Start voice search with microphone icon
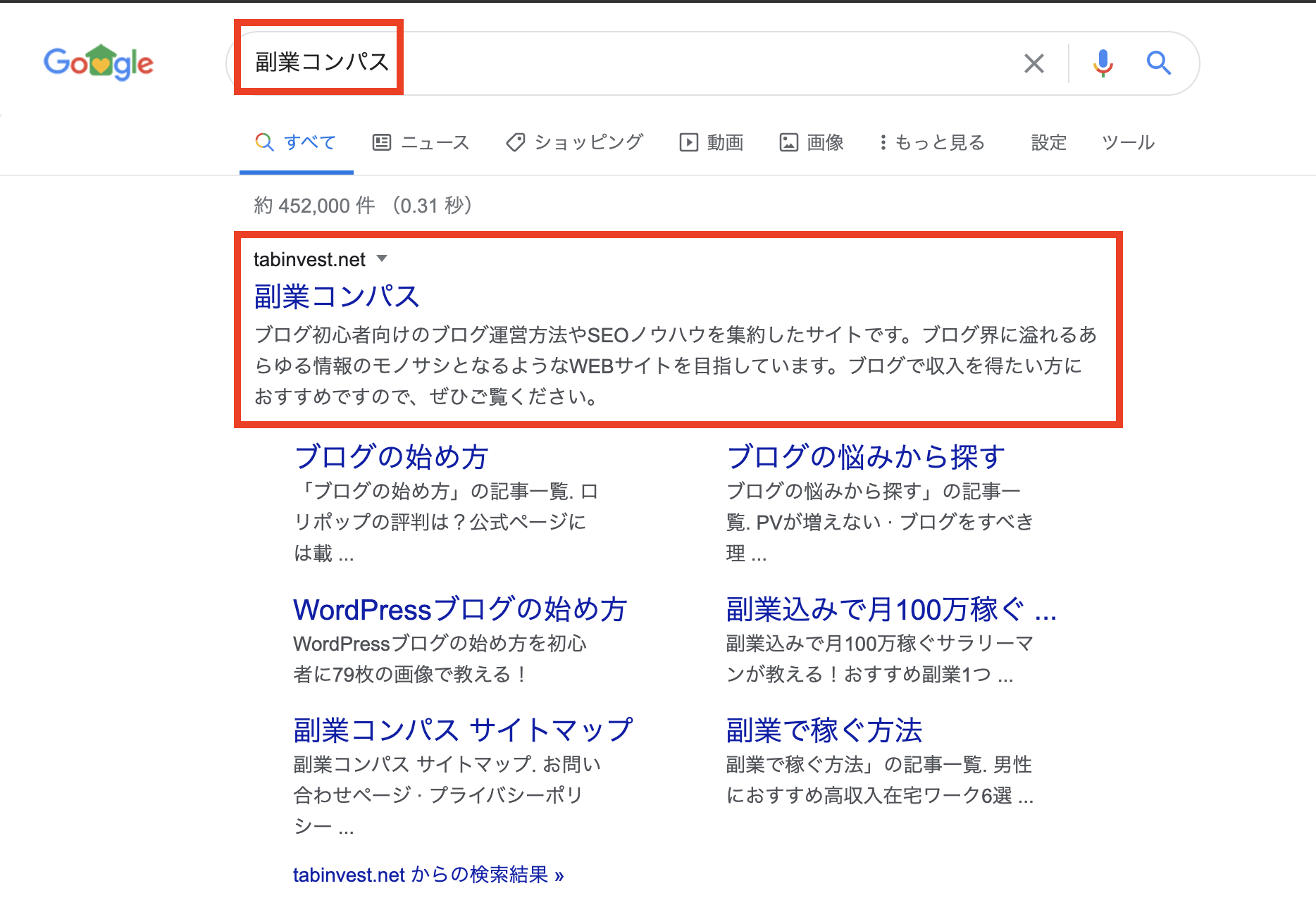This screenshot has height=924, width=1316. pos(1103,63)
